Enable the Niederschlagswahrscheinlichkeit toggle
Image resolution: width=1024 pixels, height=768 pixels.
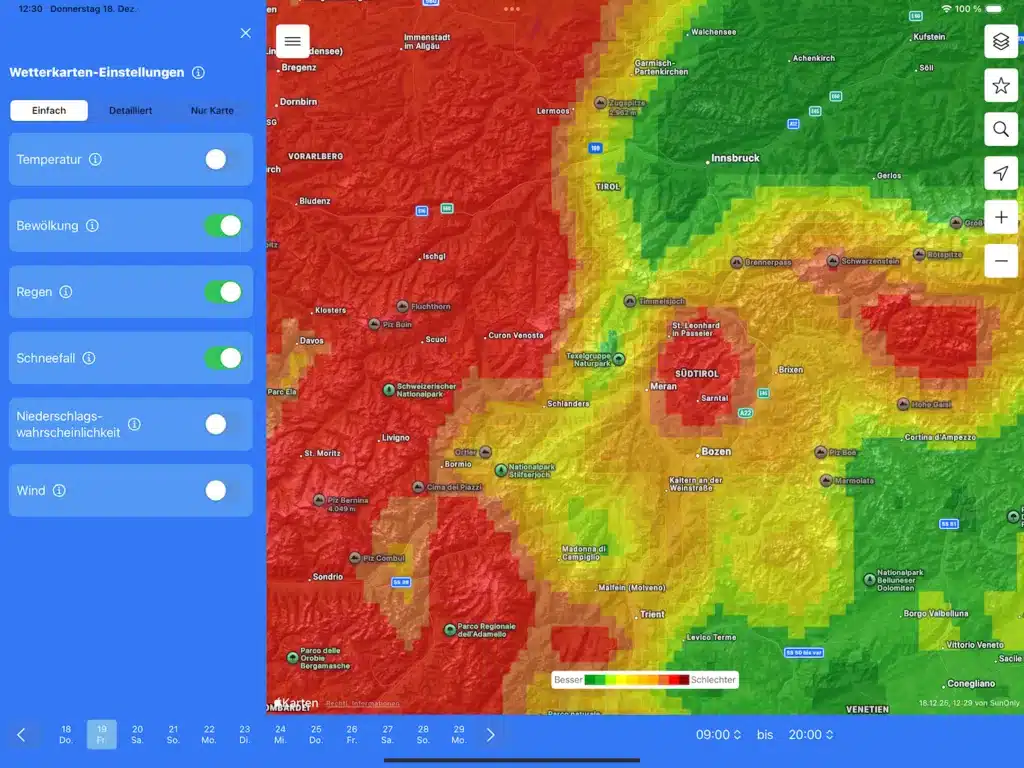coord(223,424)
